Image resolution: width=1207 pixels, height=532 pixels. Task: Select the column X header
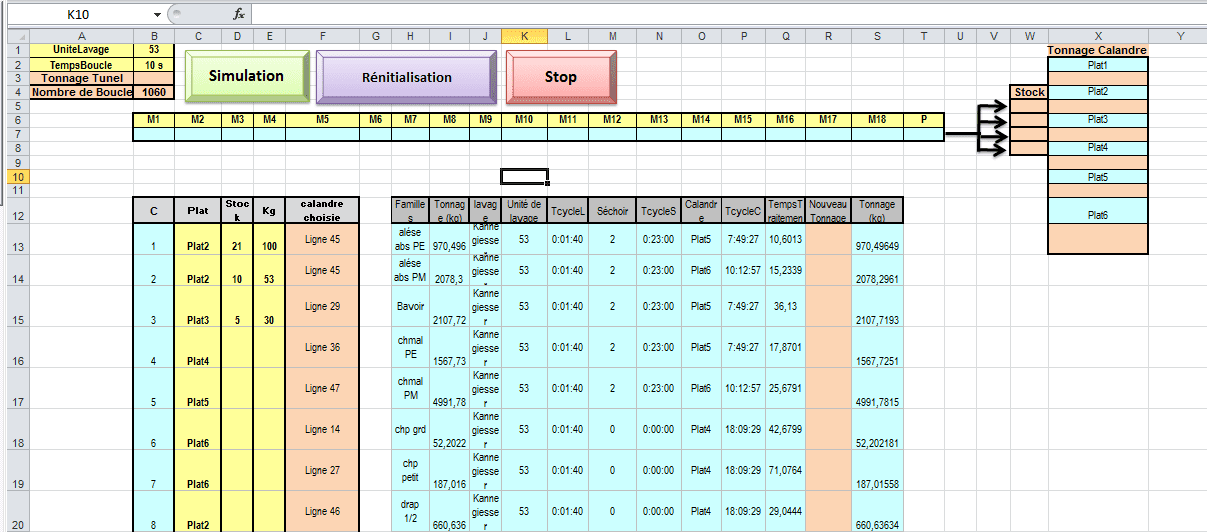(x=1098, y=36)
